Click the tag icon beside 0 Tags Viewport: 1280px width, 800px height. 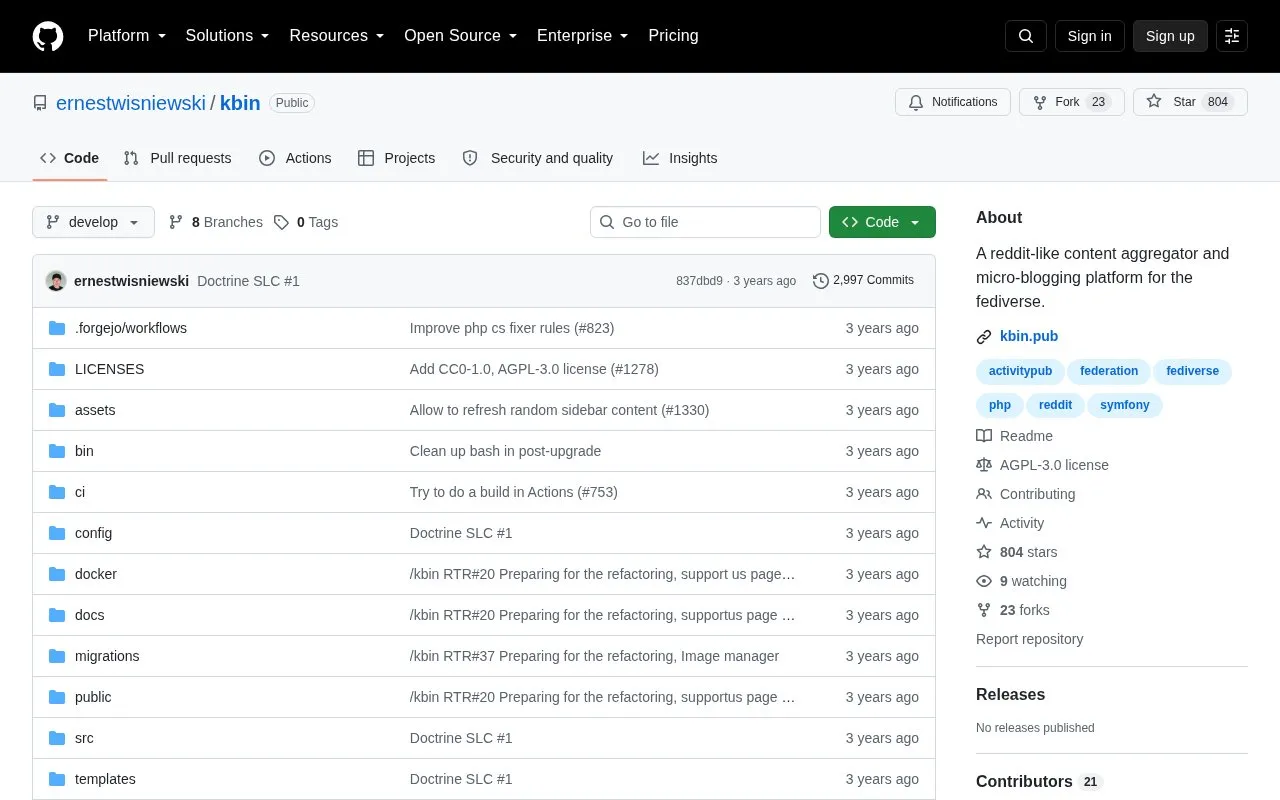pos(282,222)
